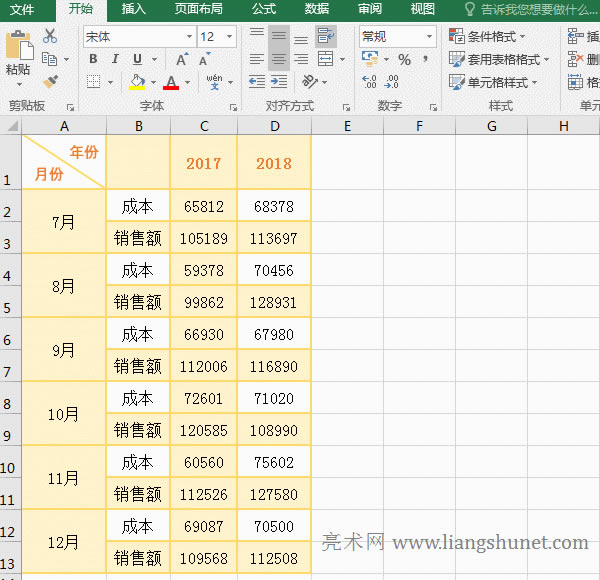Open the number format dropdown 常规
Screen dimensions: 600x580
(429, 37)
